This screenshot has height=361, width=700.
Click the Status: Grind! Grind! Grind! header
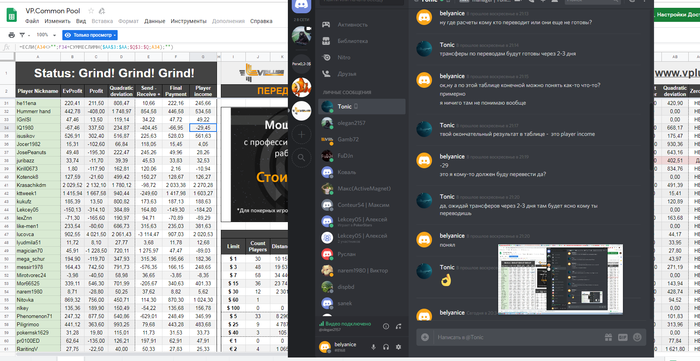click(x=116, y=73)
